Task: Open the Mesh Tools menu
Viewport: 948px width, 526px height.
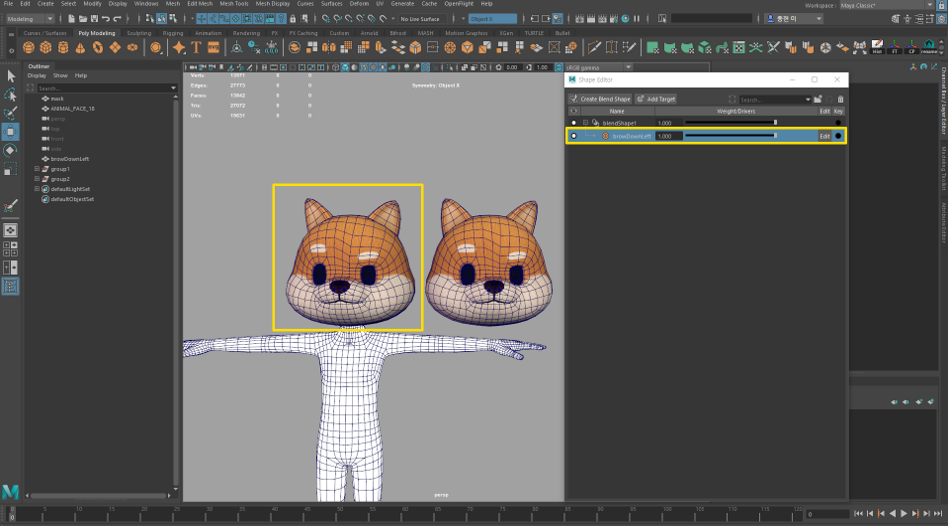Action: (234, 4)
